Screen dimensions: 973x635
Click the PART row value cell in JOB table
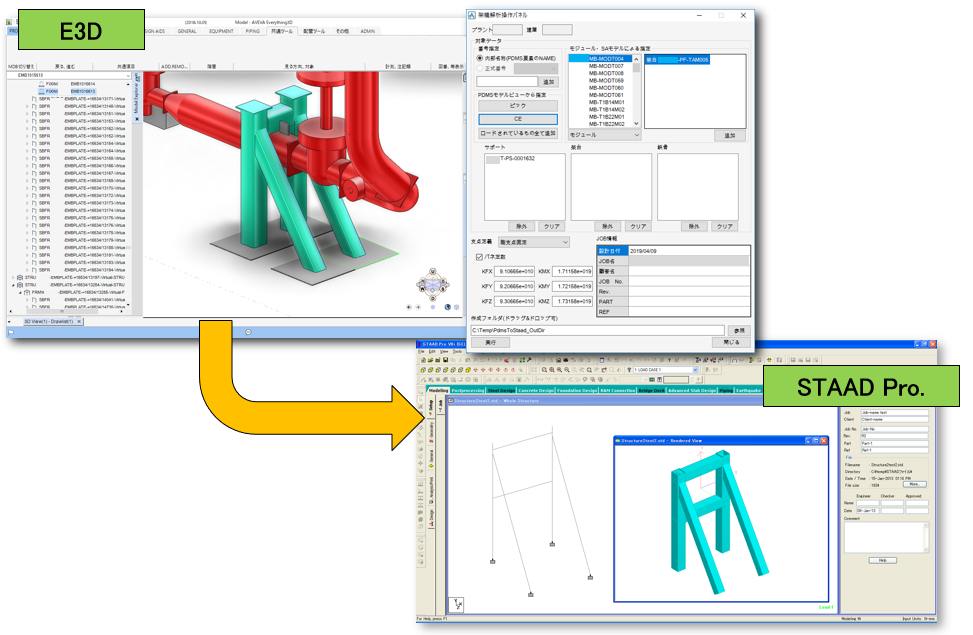tap(689, 302)
